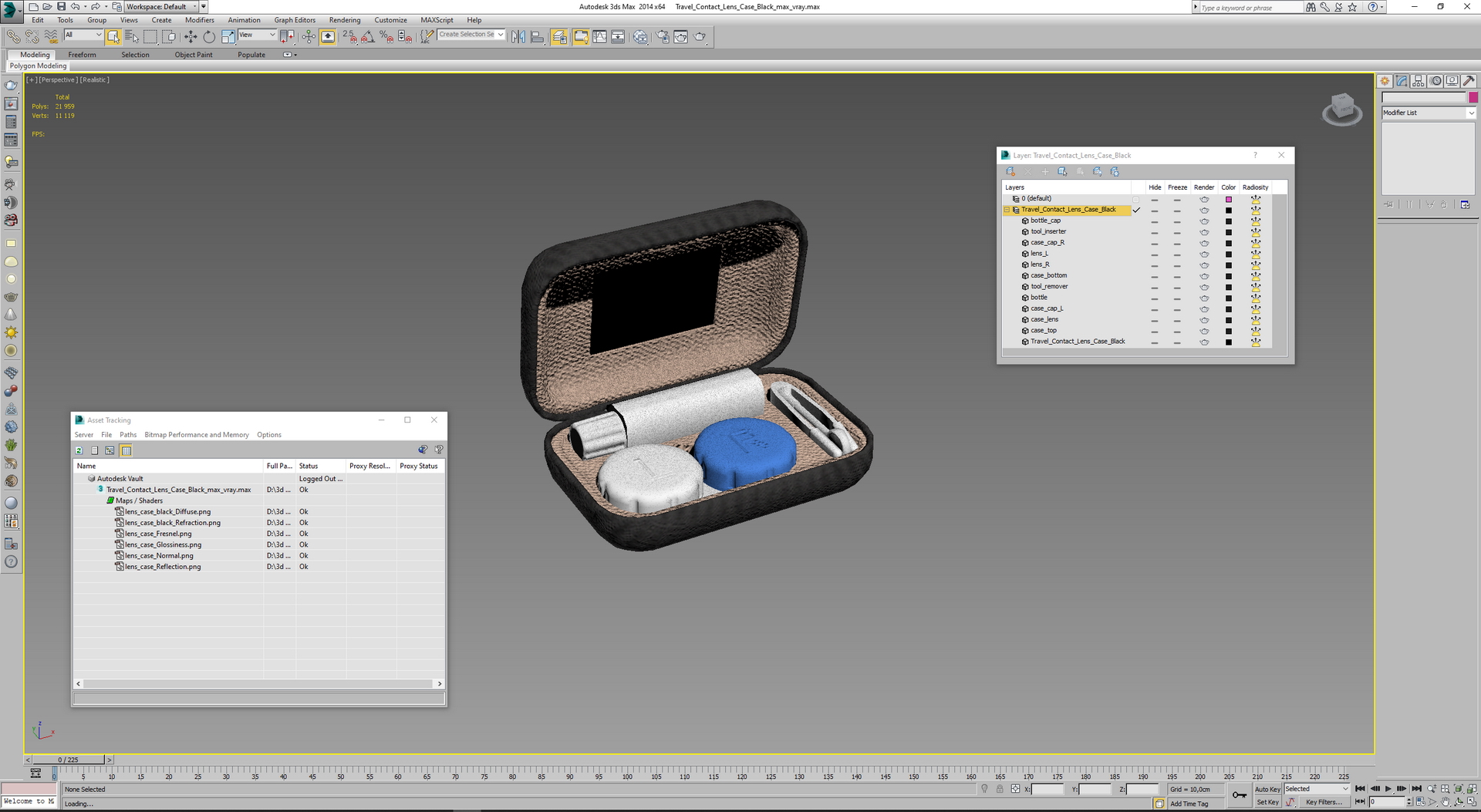Open Key Filters button
The width and height of the screenshot is (1481, 812).
[x=1324, y=802]
